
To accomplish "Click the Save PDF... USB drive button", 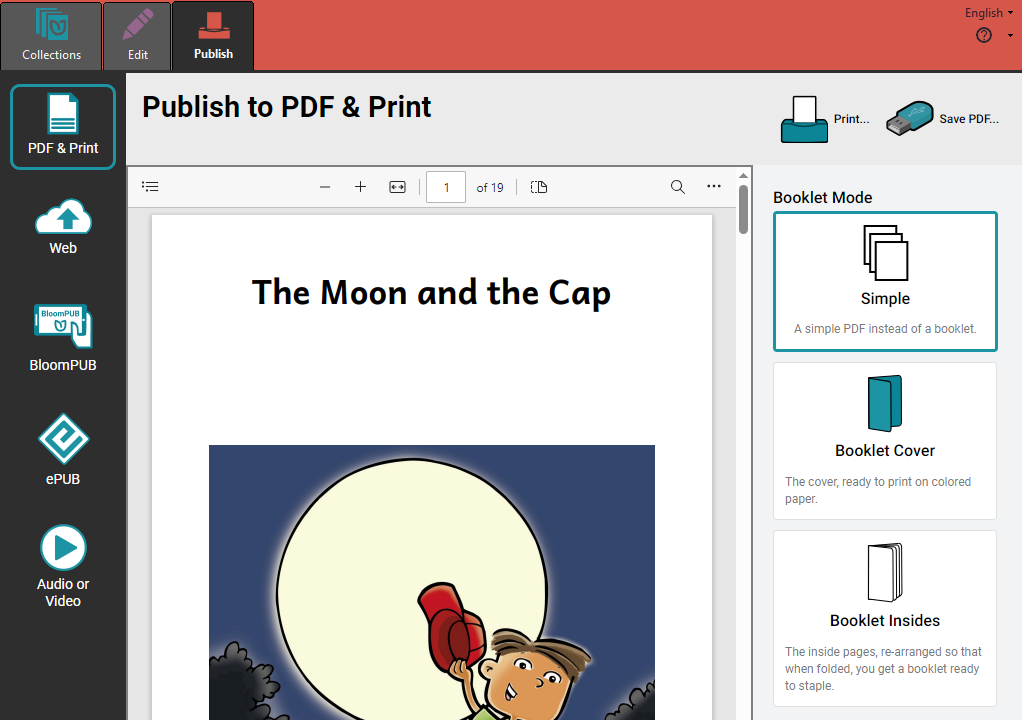I will click(942, 119).
